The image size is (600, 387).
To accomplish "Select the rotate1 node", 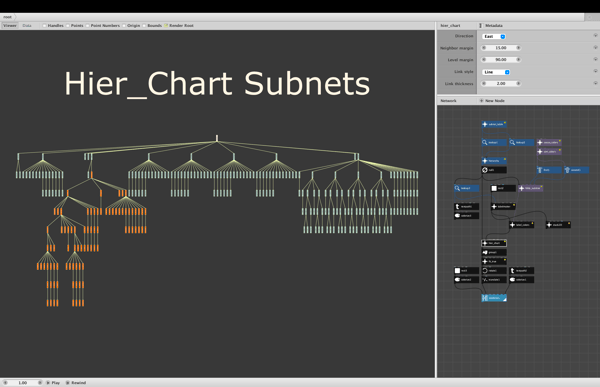I will point(494,271).
